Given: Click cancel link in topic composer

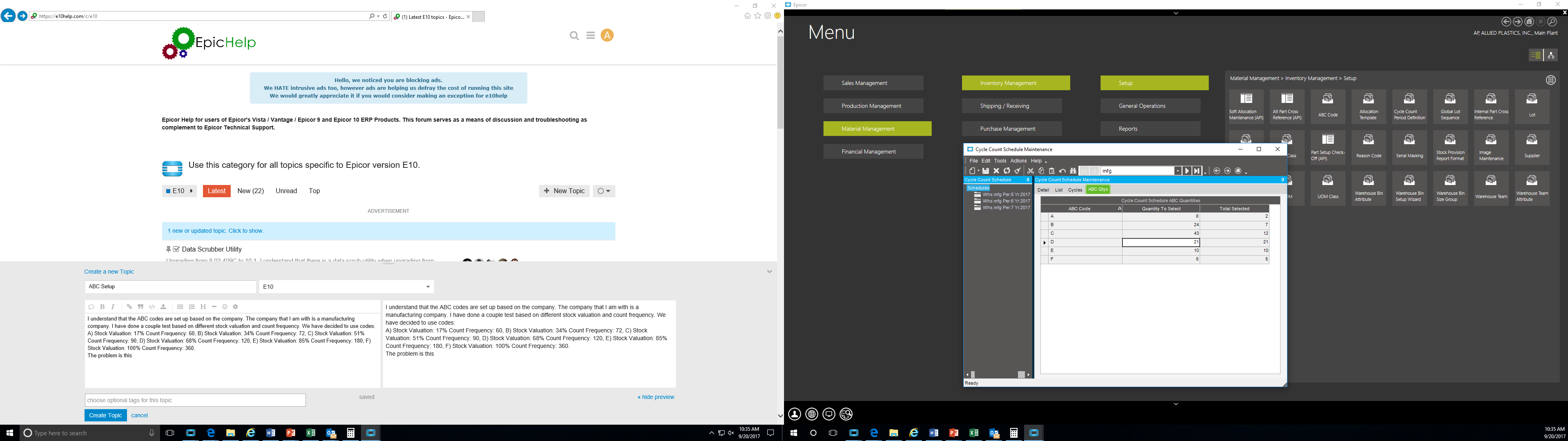Looking at the screenshot, I should [x=139, y=415].
